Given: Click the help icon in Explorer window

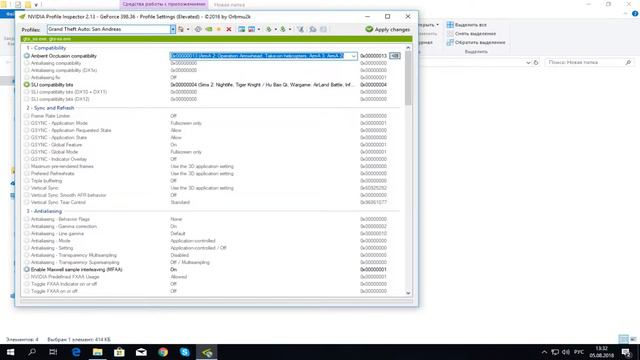Looking at the screenshot, I should (635, 13).
